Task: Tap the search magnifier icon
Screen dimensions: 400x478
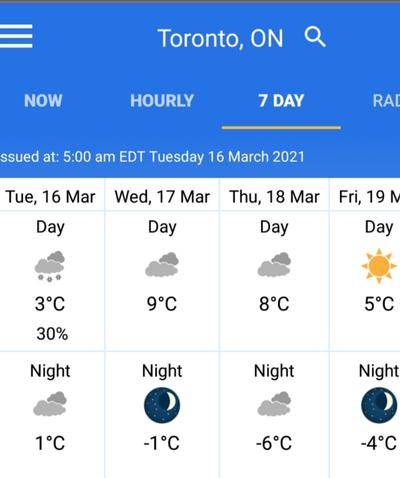Action: [315, 37]
